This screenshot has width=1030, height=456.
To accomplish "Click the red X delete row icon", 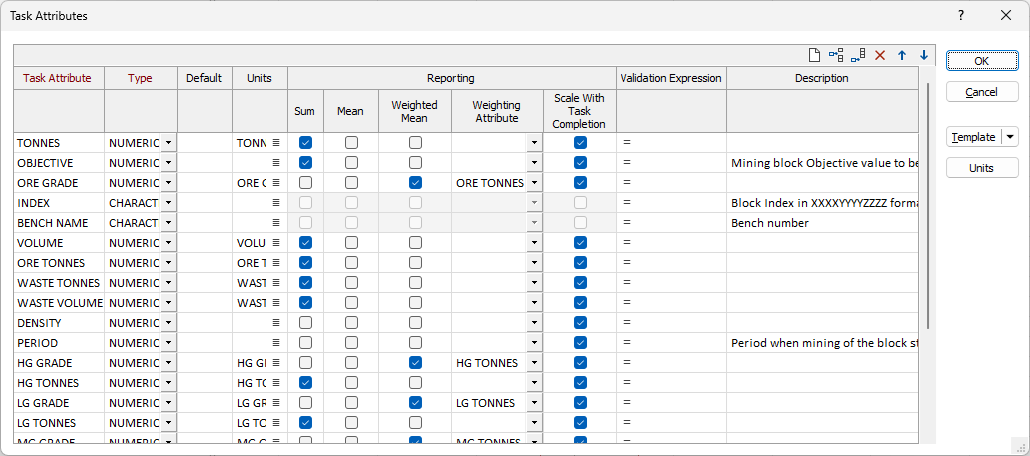I will pos(880,55).
